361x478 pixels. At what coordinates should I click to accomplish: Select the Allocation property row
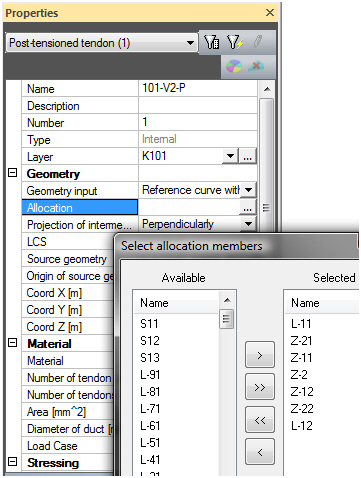[80, 207]
